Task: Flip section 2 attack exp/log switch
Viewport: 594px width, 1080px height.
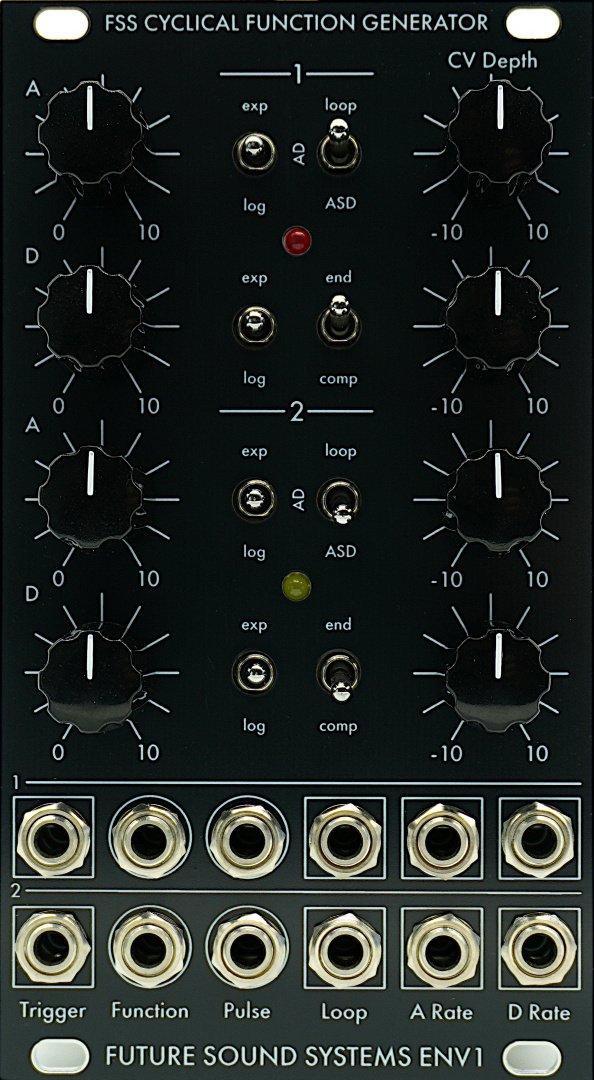Action: pyautogui.click(x=254, y=498)
